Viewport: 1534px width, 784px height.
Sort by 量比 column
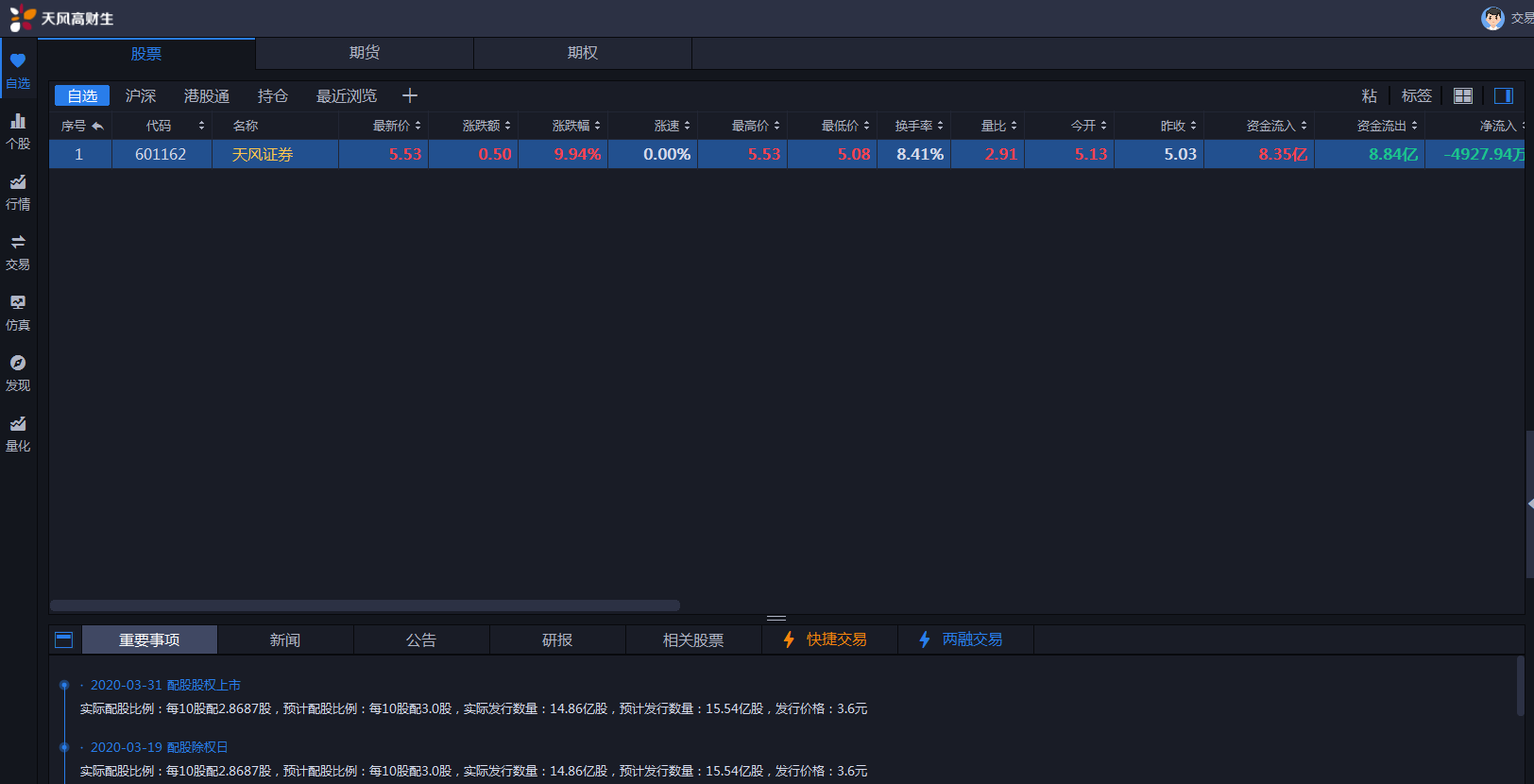pos(987,126)
